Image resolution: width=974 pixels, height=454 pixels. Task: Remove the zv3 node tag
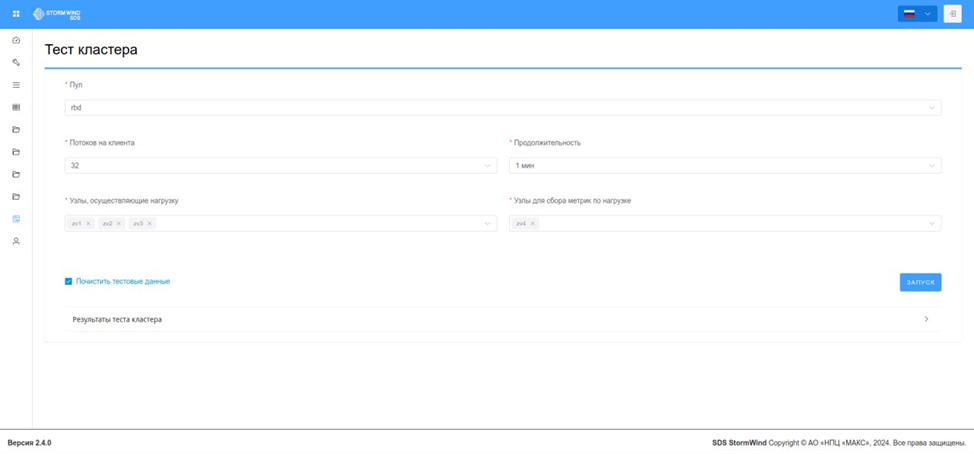click(x=149, y=224)
